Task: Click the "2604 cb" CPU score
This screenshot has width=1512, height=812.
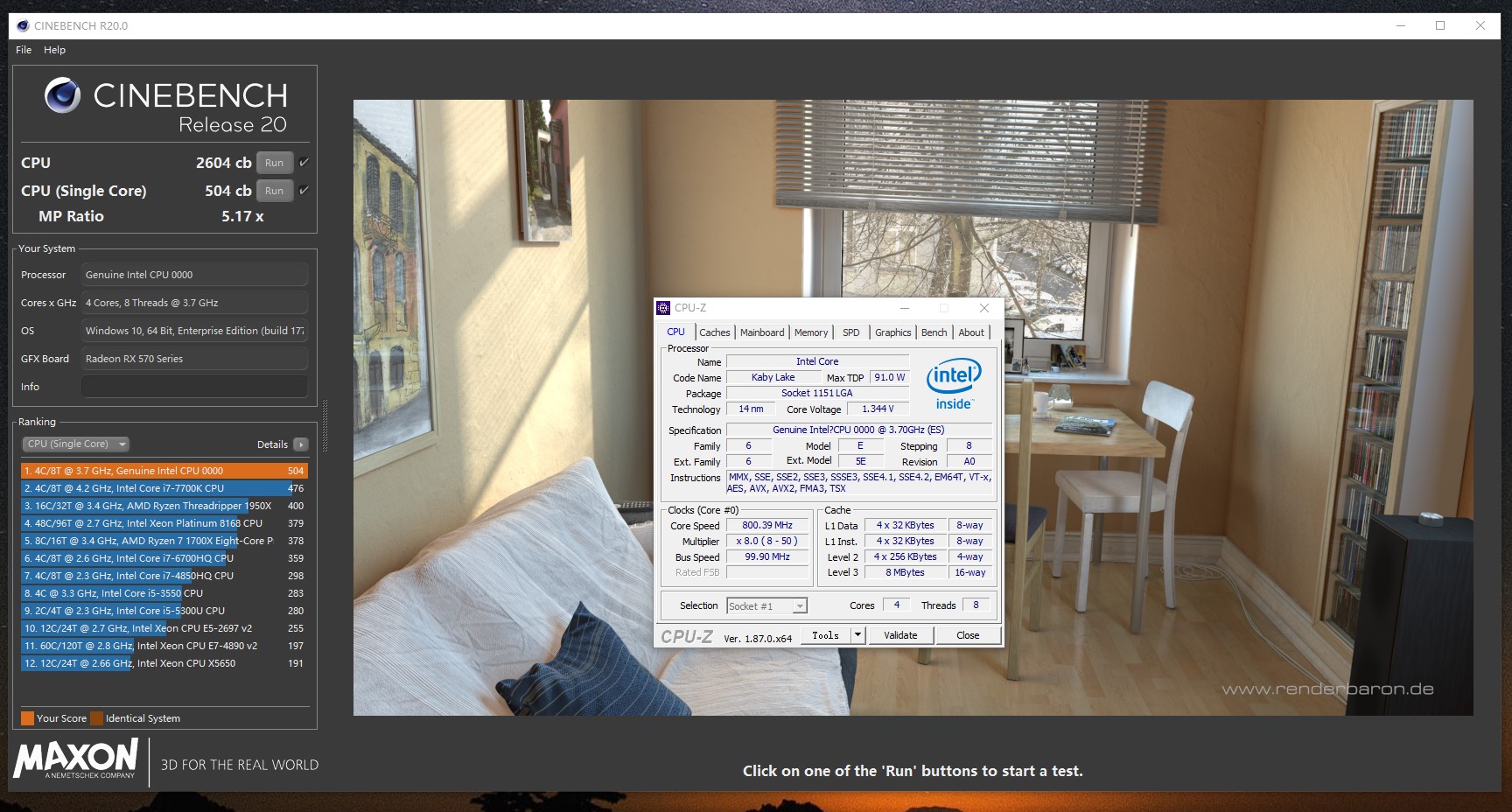Action: click(x=224, y=163)
